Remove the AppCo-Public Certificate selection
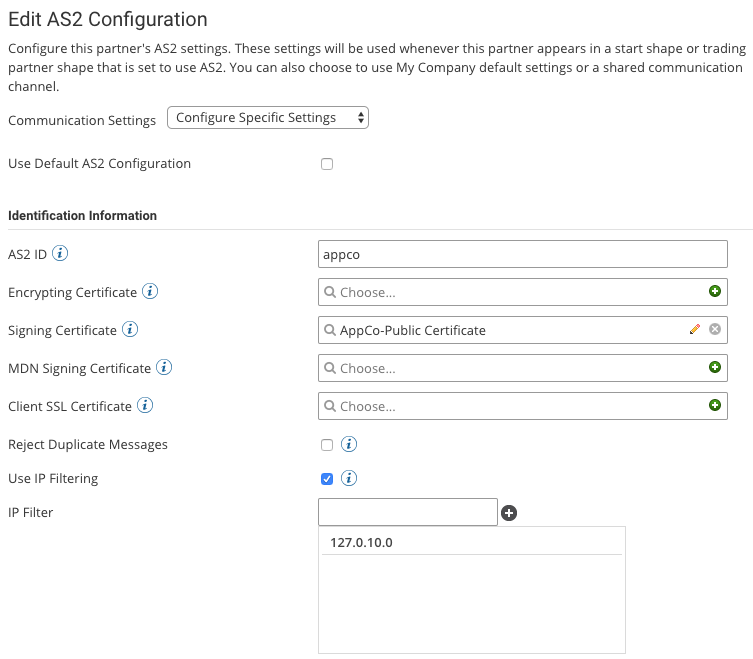 pyautogui.click(x=714, y=330)
